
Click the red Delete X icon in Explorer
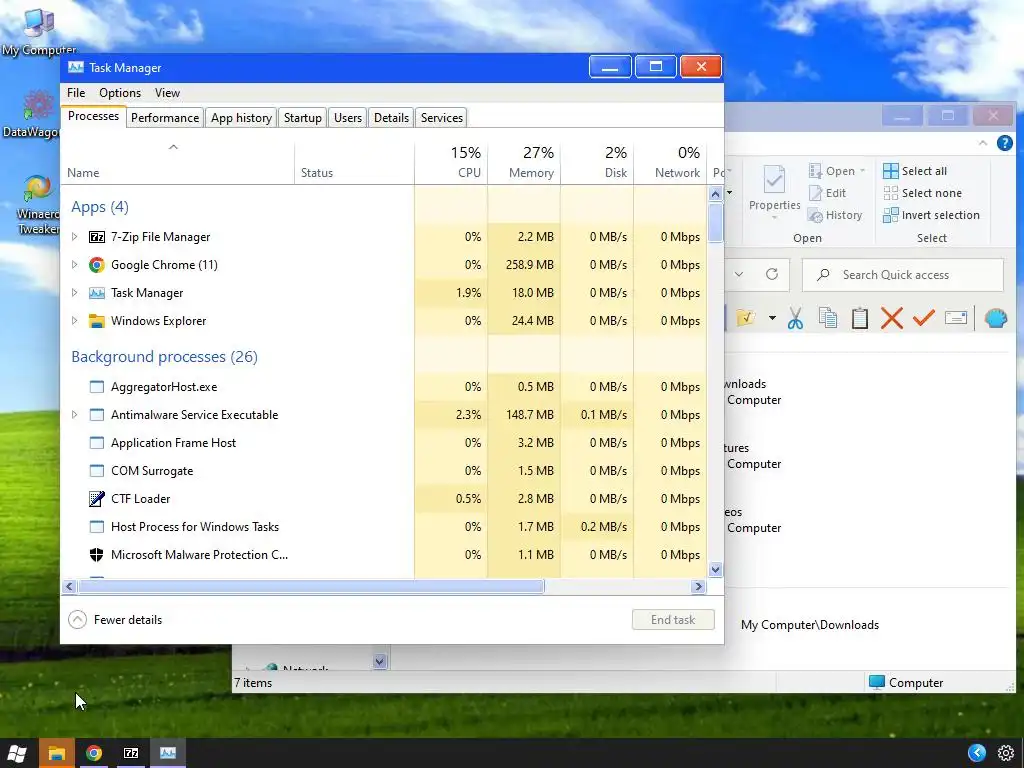pos(891,318)
